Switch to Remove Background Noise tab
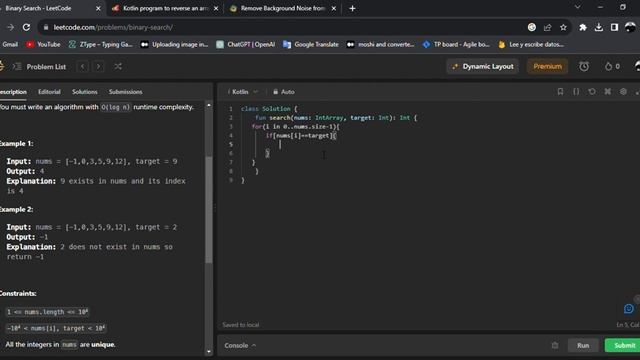 (x=283, y=8)
